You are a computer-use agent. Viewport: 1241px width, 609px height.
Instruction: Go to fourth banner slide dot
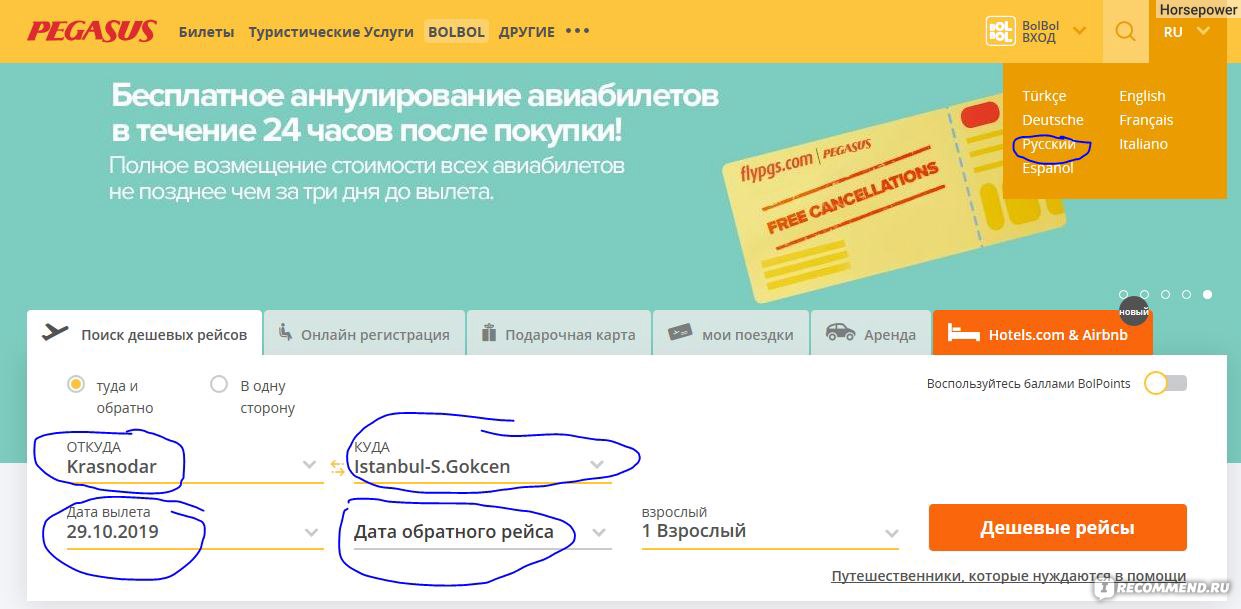[1186, 295]
